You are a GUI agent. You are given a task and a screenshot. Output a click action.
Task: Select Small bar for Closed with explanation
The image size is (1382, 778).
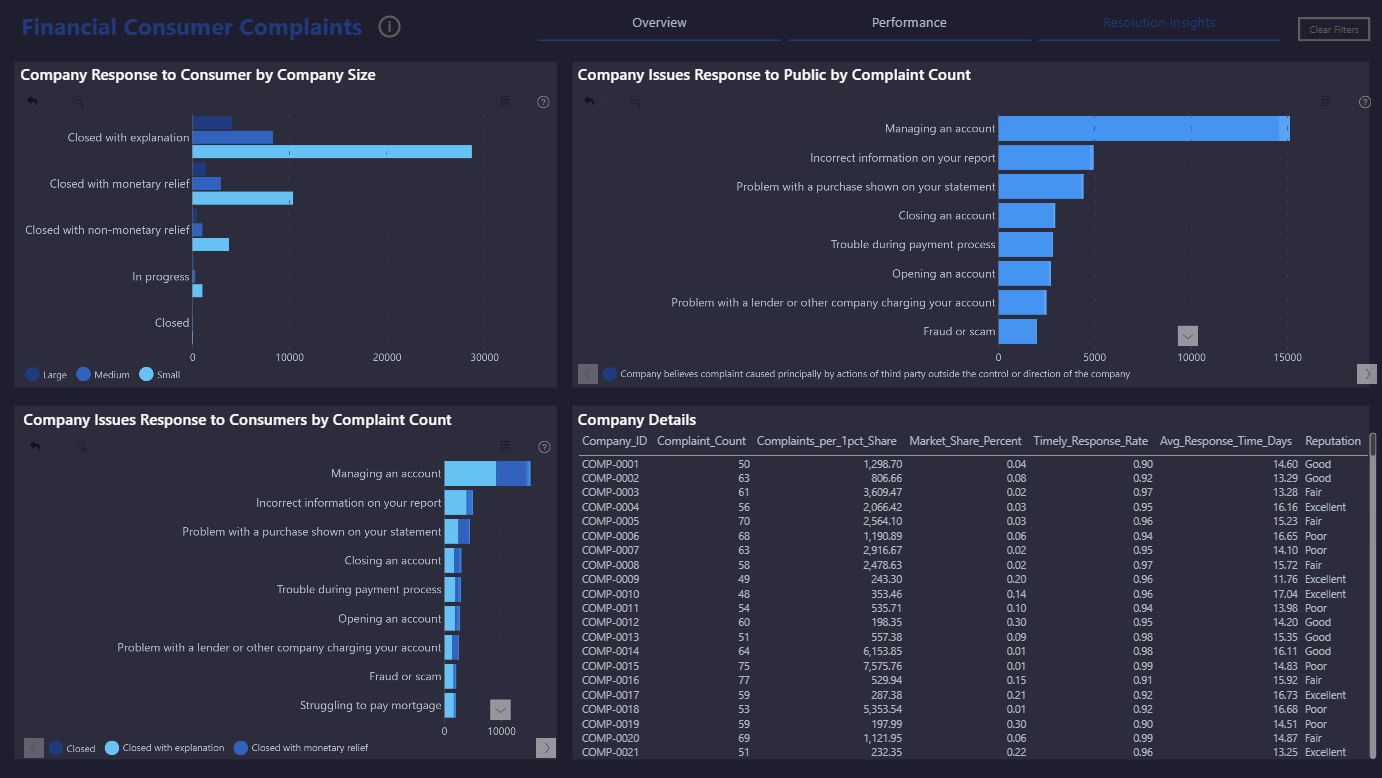click(332, 152)
